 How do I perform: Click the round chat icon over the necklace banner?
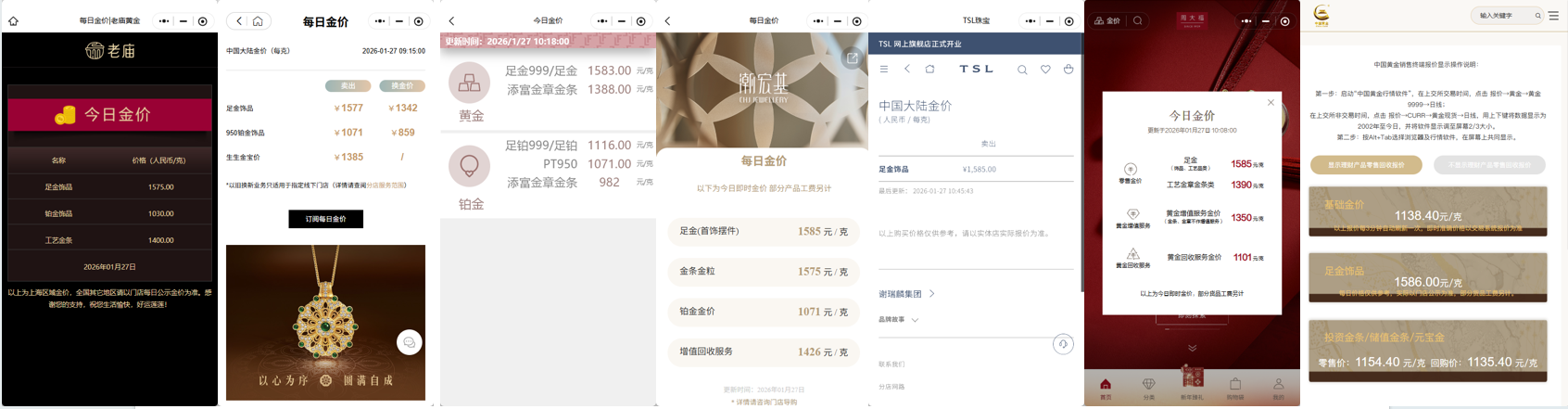[409, 342]
